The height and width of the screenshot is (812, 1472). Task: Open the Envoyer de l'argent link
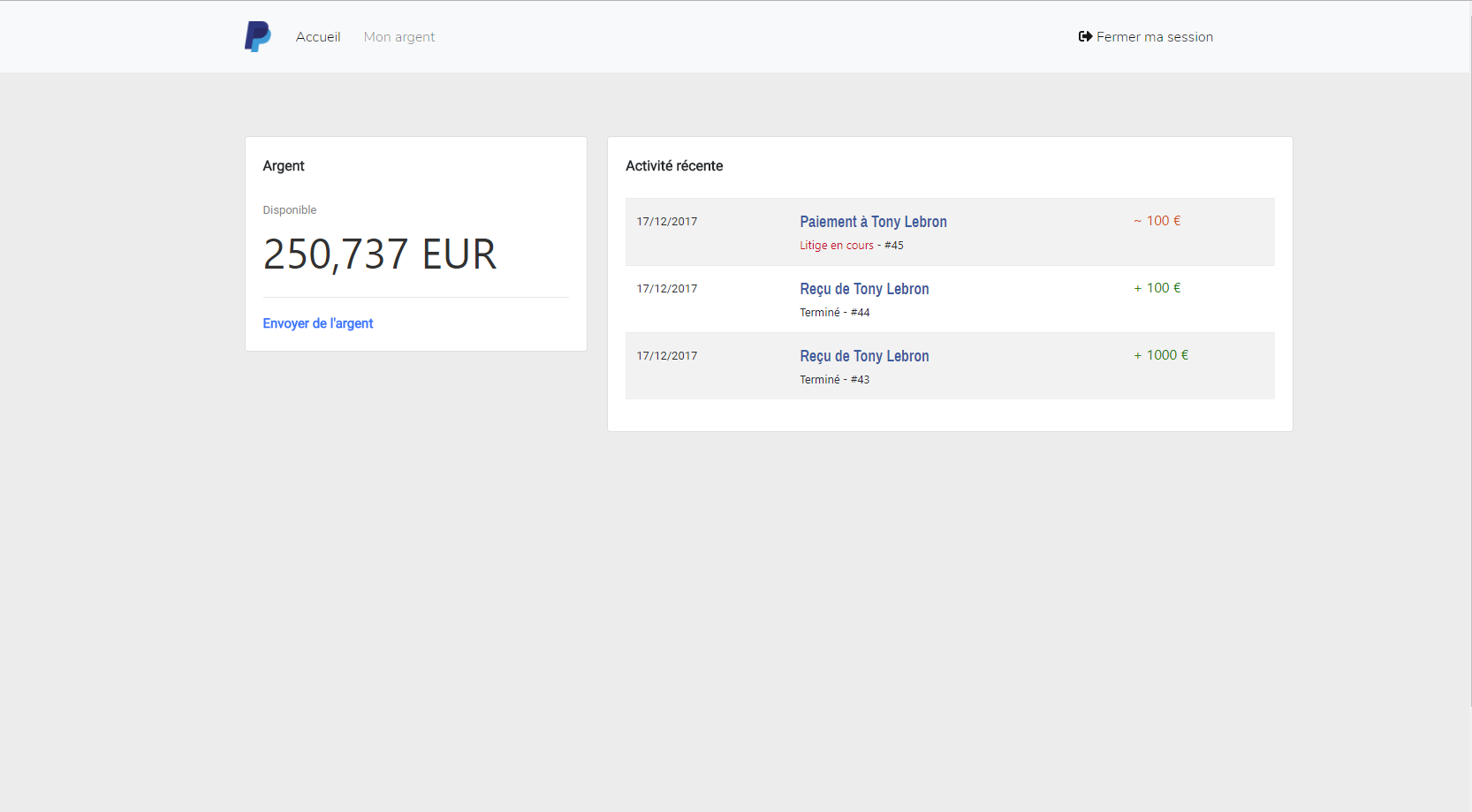tap(318, 323)
